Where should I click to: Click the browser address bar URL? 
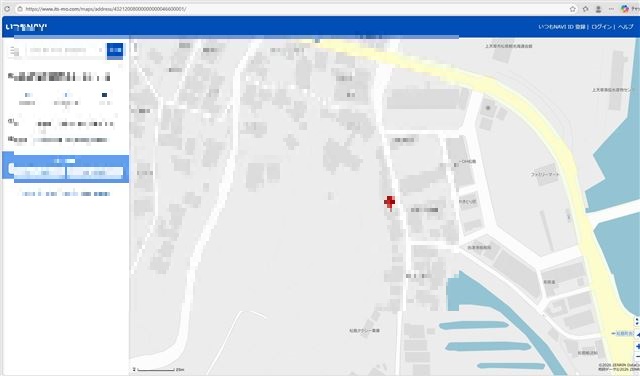pyautogui.click(x=106, y=9)
